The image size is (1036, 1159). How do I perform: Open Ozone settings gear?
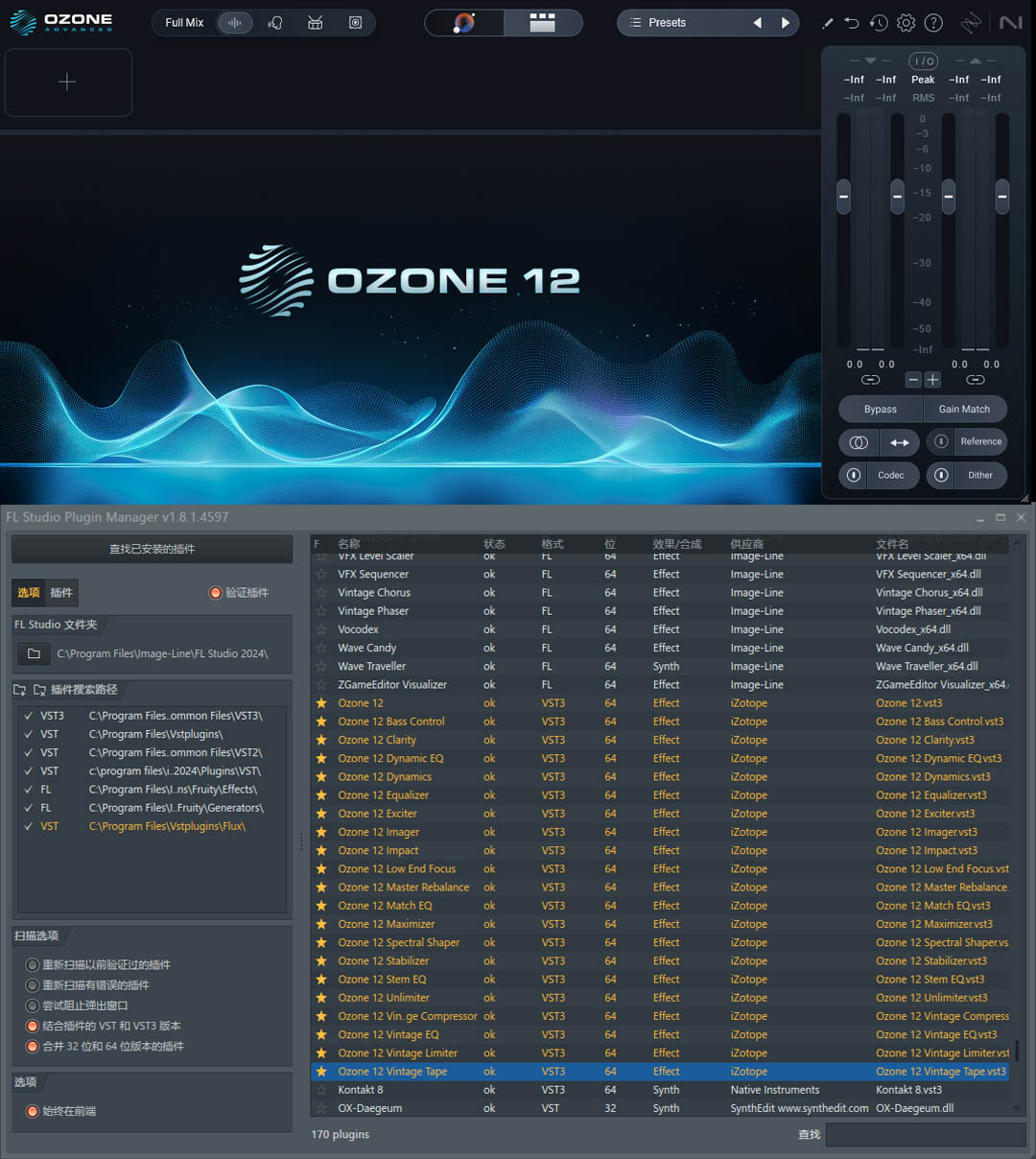[906, 23]
